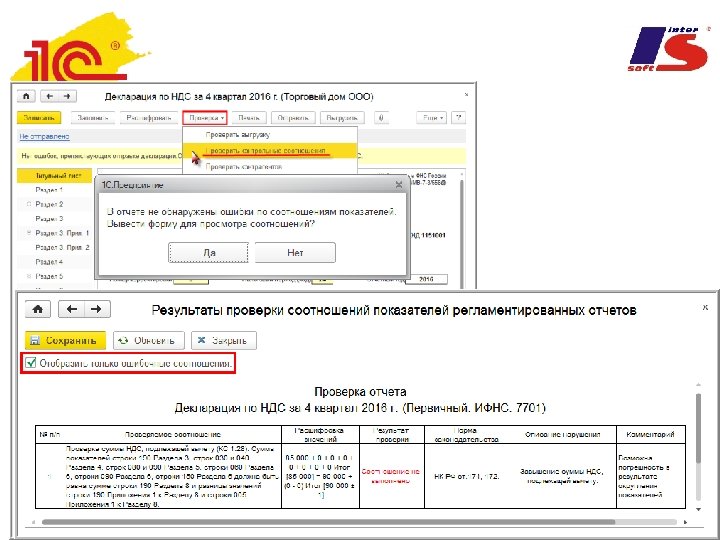
Task: Click the 'Описание нарушения' column header
Action: pos(562,434)
